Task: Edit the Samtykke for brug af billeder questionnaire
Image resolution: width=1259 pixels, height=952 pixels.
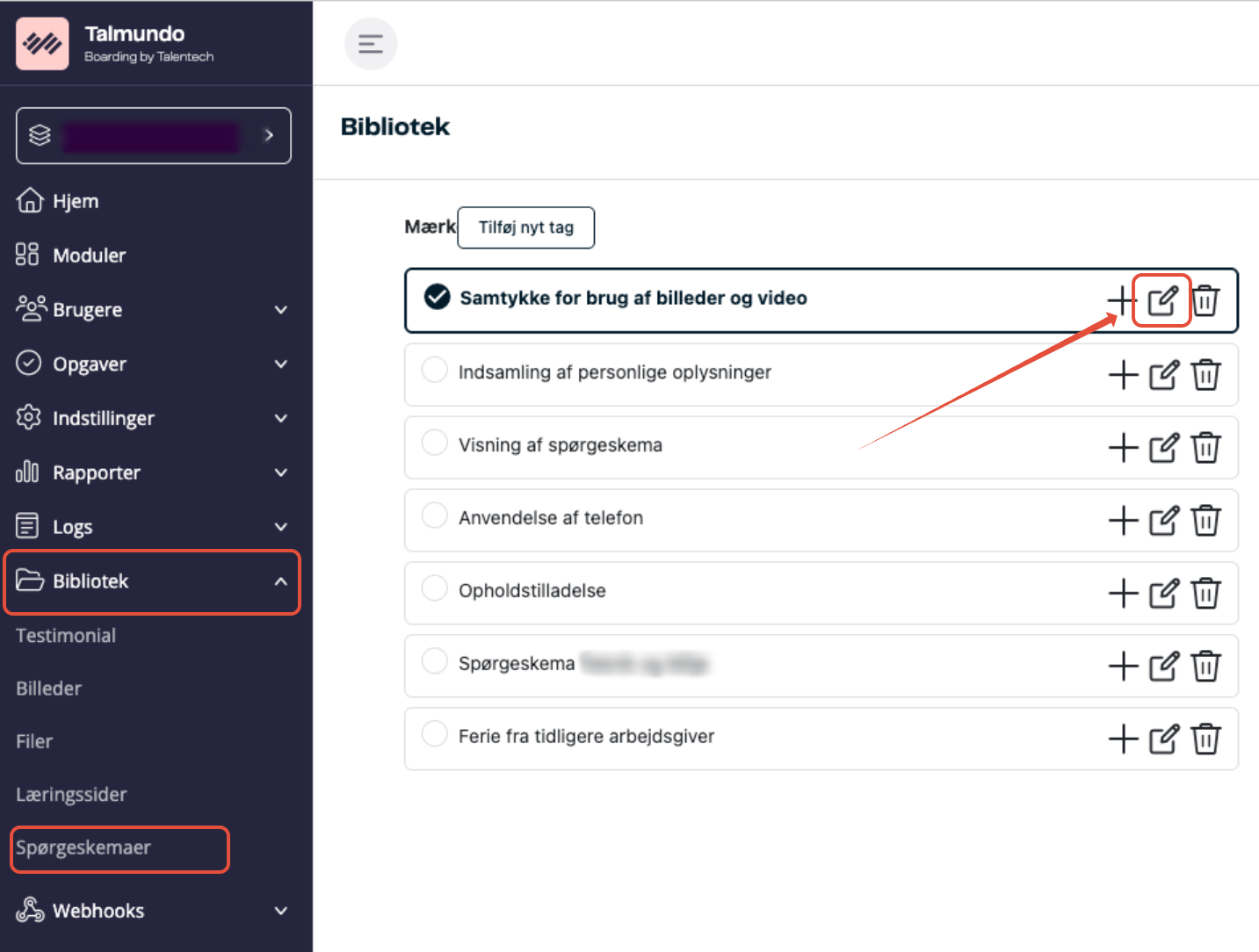Action: click(x=1162, y=301)
